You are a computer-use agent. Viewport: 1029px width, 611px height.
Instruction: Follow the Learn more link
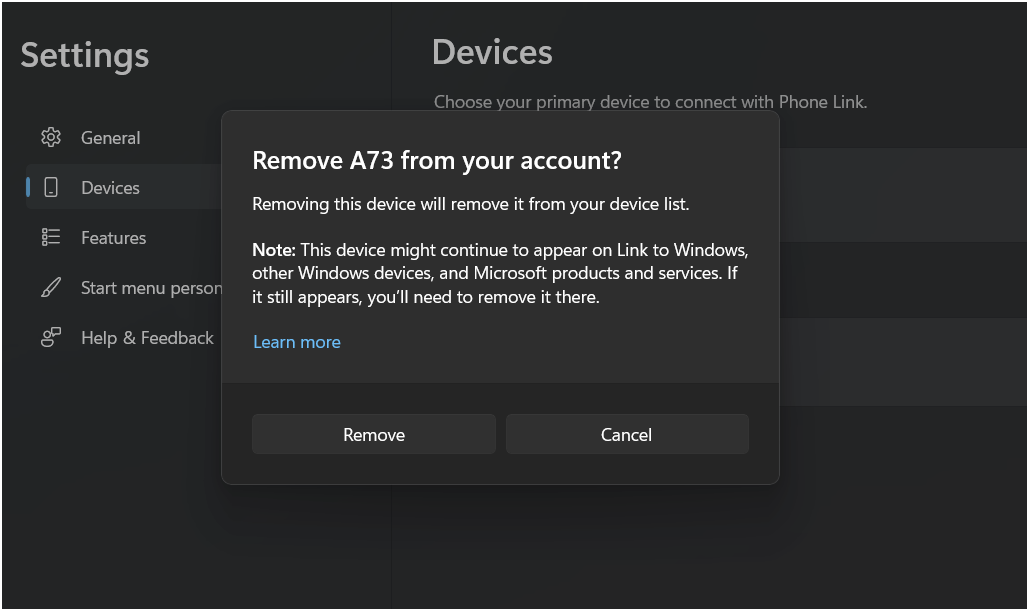pyautogui.click(x=297, y=342)
